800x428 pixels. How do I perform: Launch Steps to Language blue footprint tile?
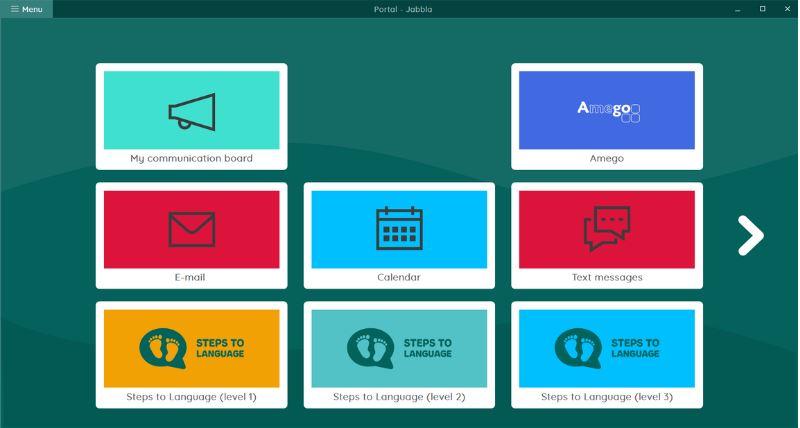[607, 347]
